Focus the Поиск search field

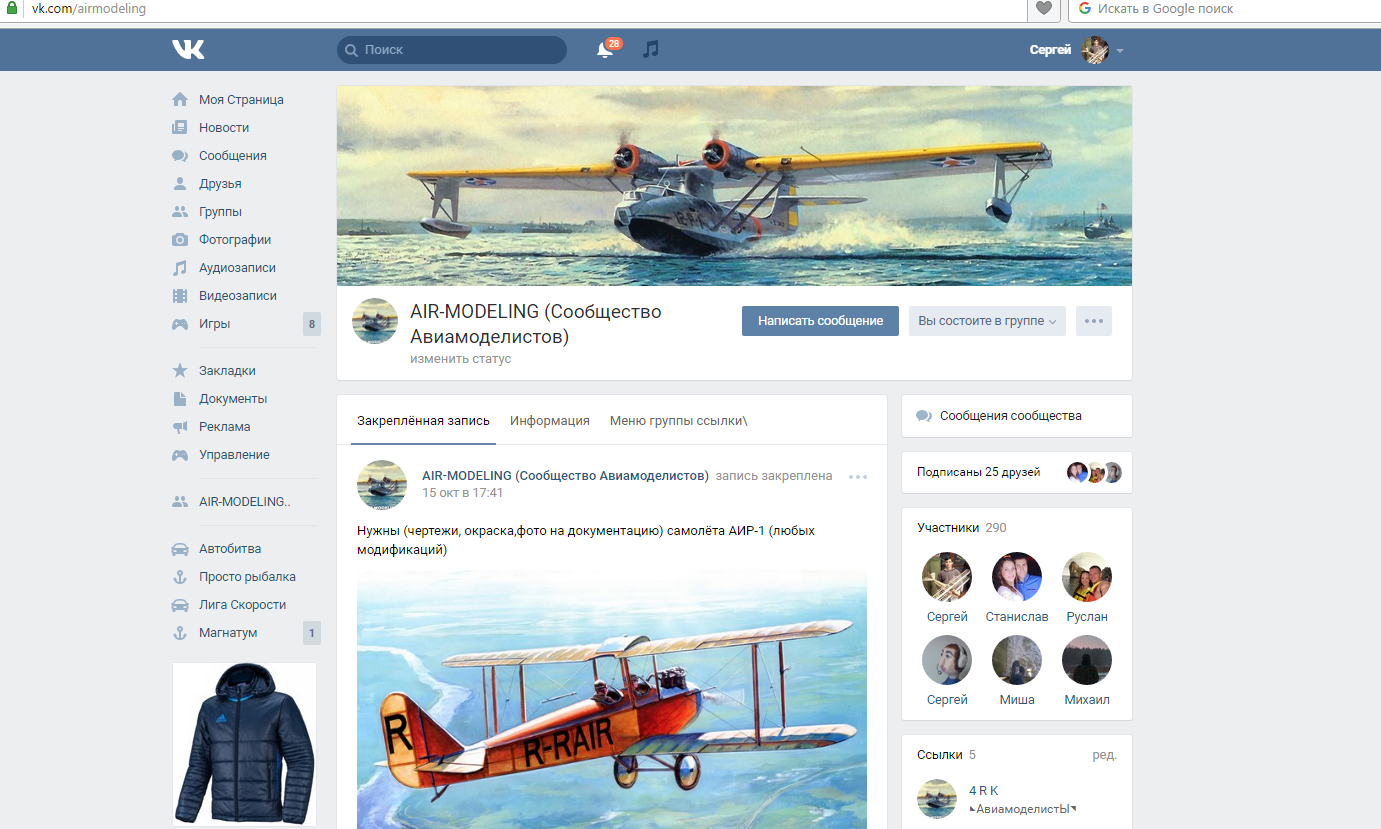coord(452,49)
